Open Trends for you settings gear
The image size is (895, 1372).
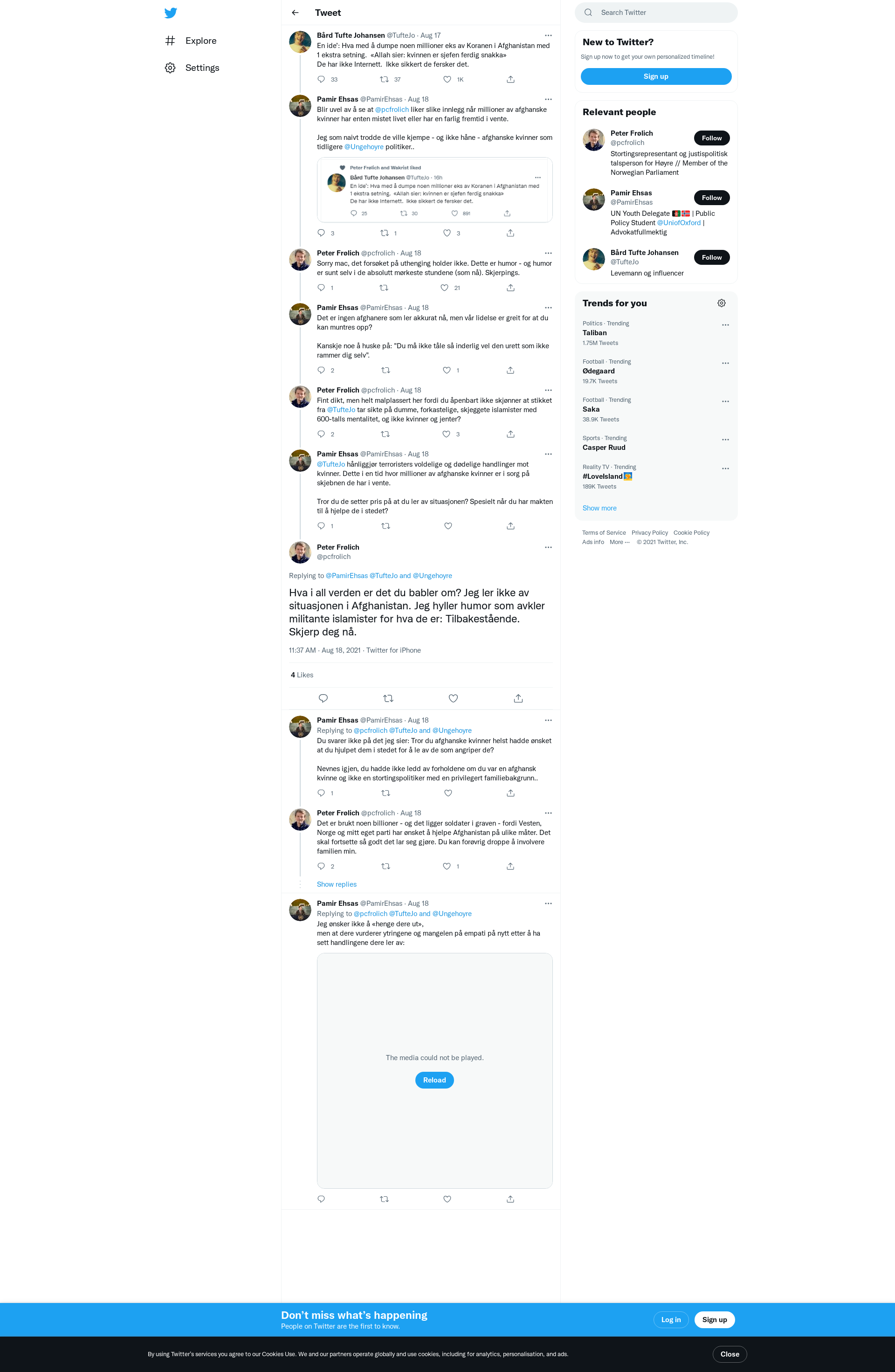(x=722, y=303)
